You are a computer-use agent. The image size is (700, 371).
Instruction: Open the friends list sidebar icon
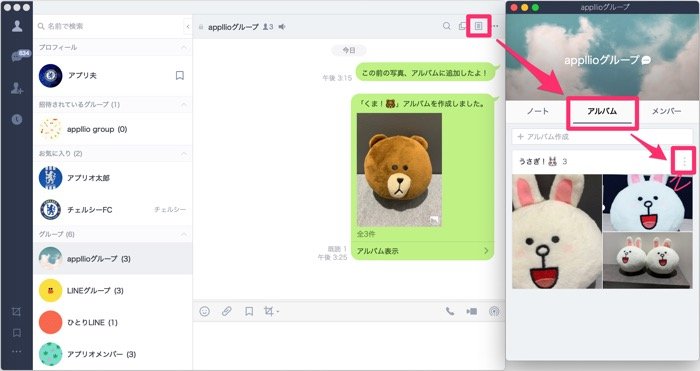click(17, 26)
